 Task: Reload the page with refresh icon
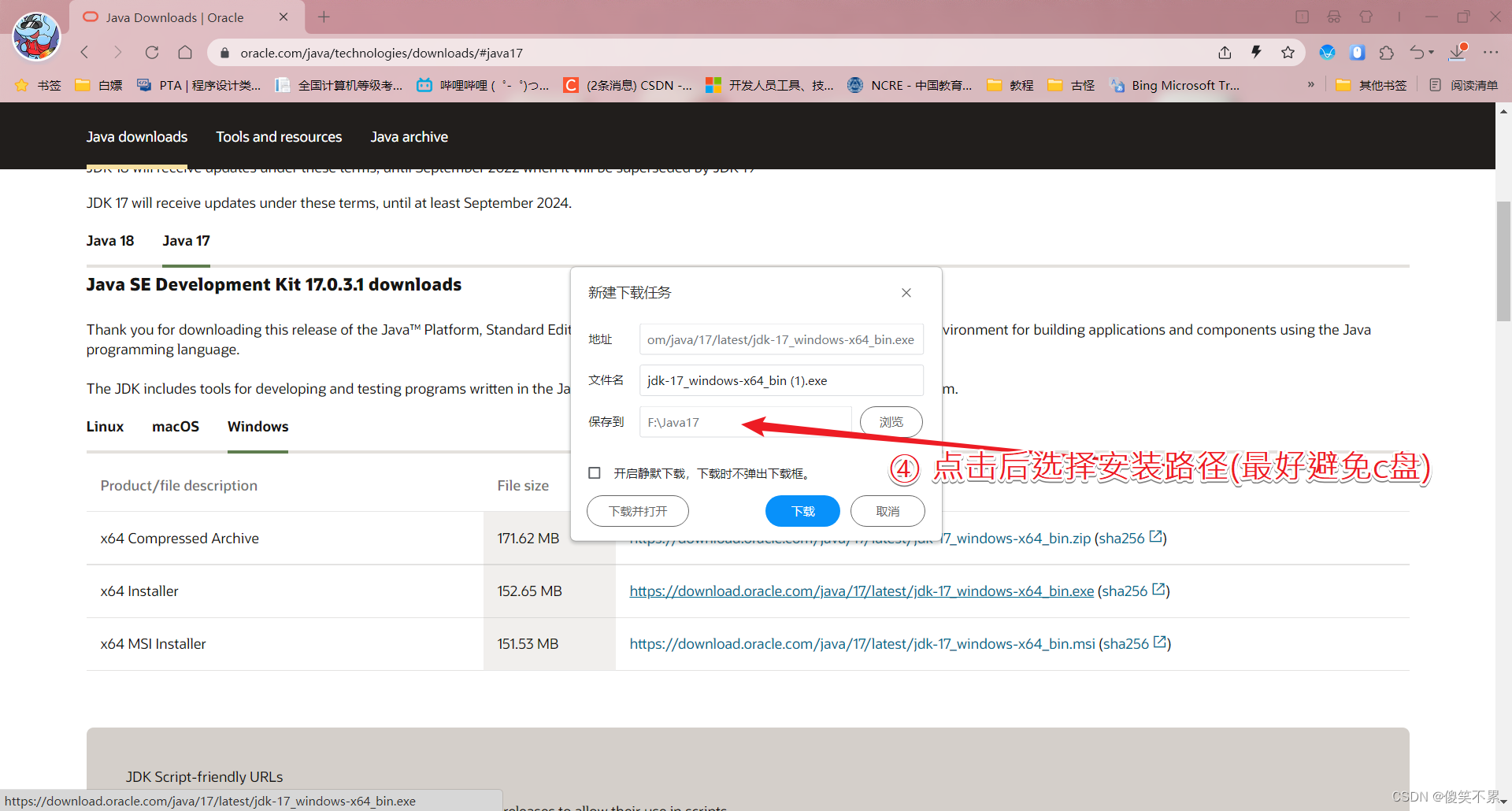click(x=152, y=53)
